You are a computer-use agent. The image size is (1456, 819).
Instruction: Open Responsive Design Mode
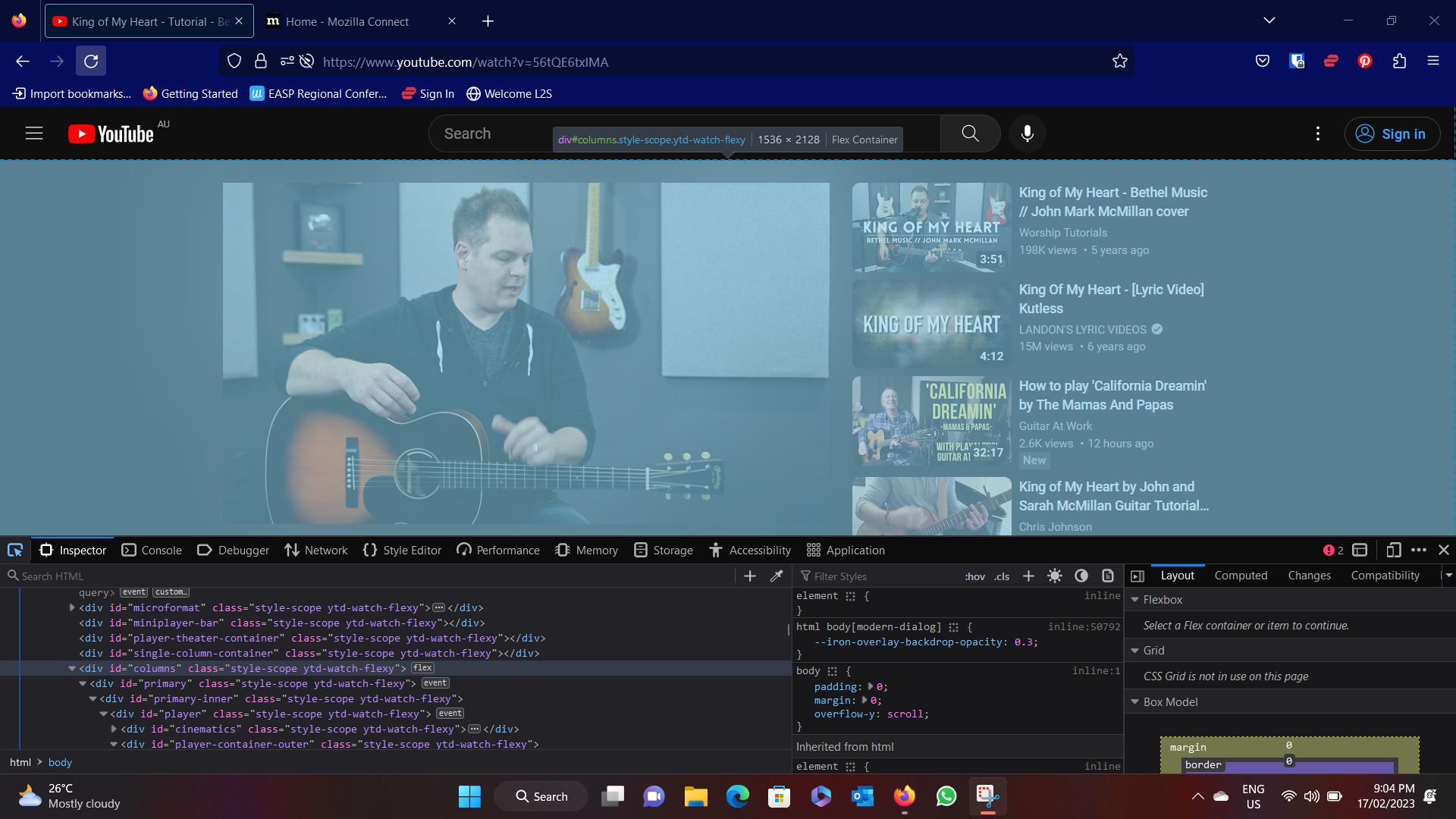pyautogui.click(x=1395, y=550)
